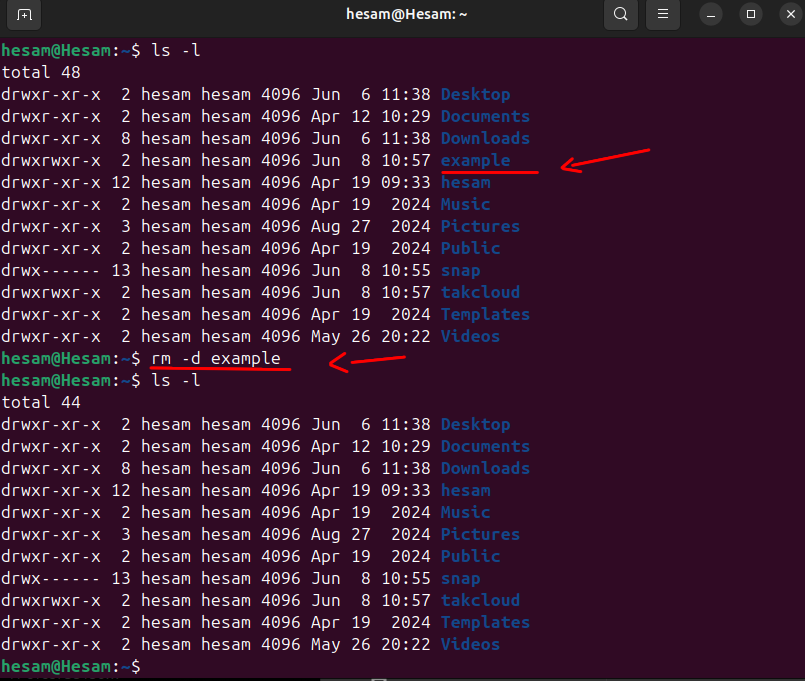Click snap in the second listing
Image resolution: width=805 pixels, height=681 pixels.
[x=461, y=579]
